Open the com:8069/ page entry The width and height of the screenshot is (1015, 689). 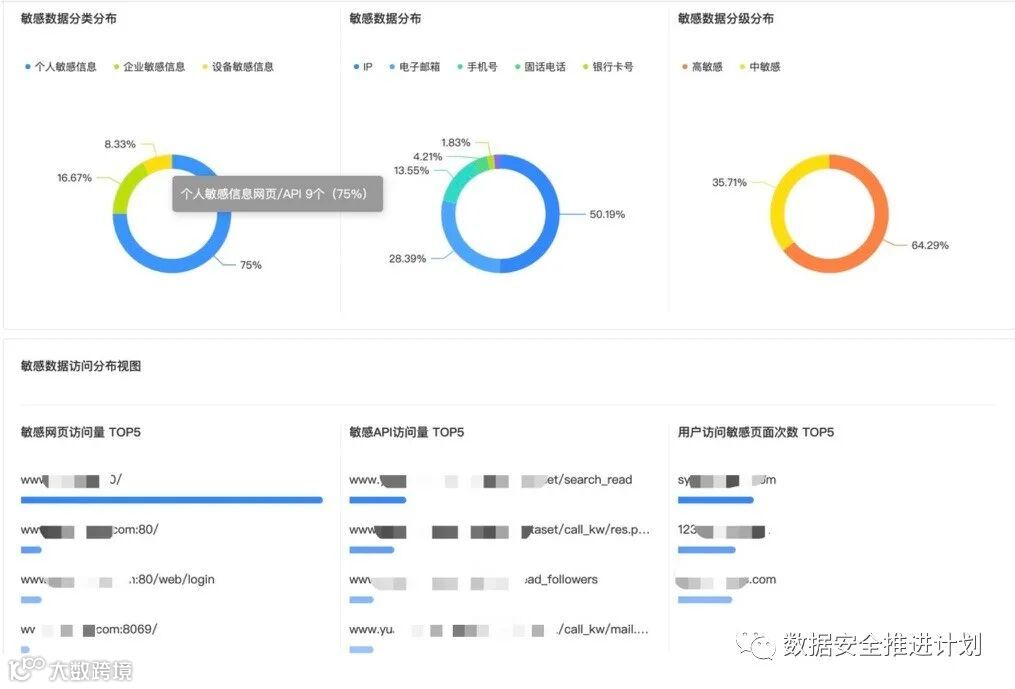89,629
